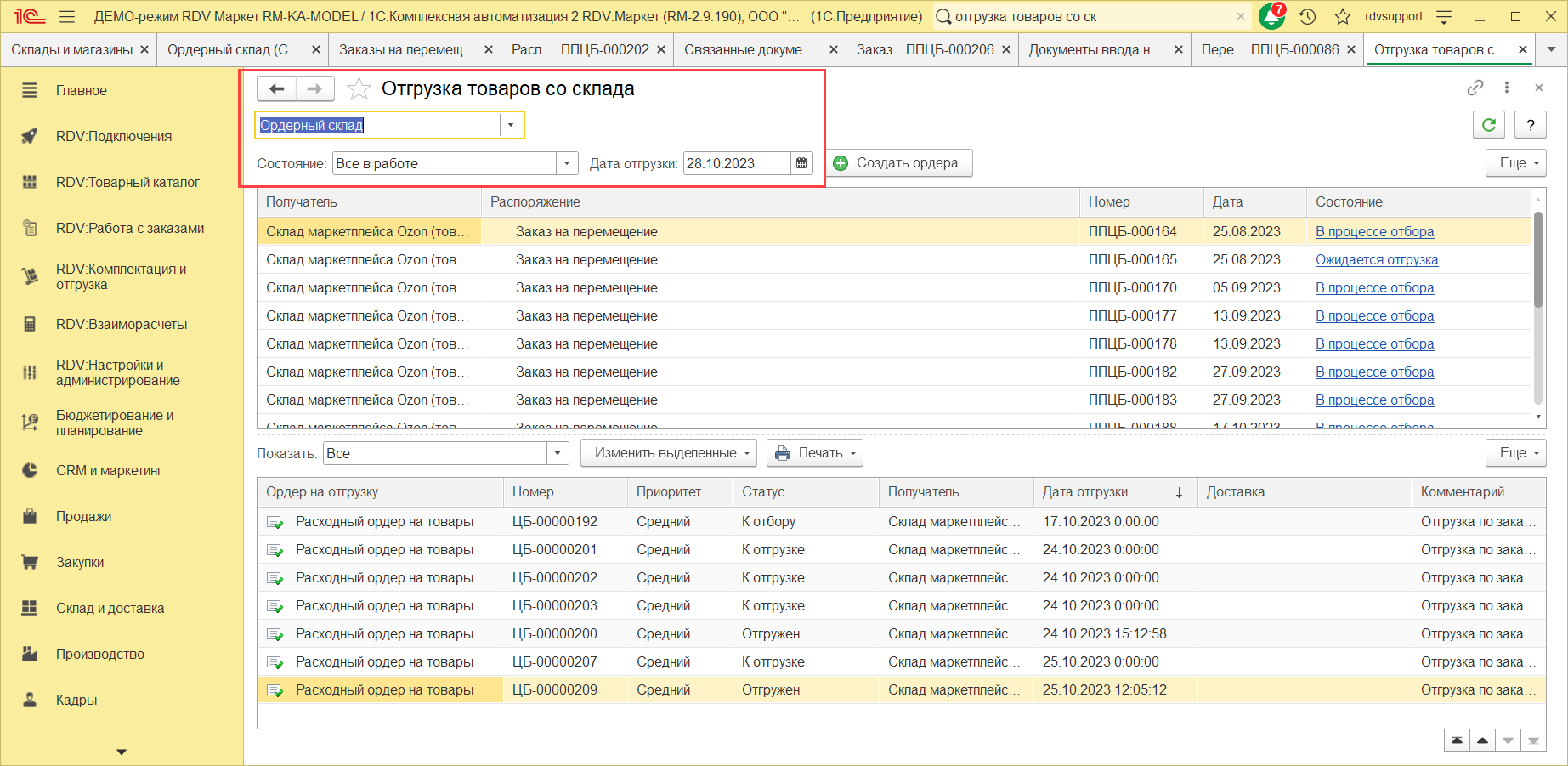Open Склад и доставка section
Viewport: 1568px width, 766px height.
(x=110, y=608)
